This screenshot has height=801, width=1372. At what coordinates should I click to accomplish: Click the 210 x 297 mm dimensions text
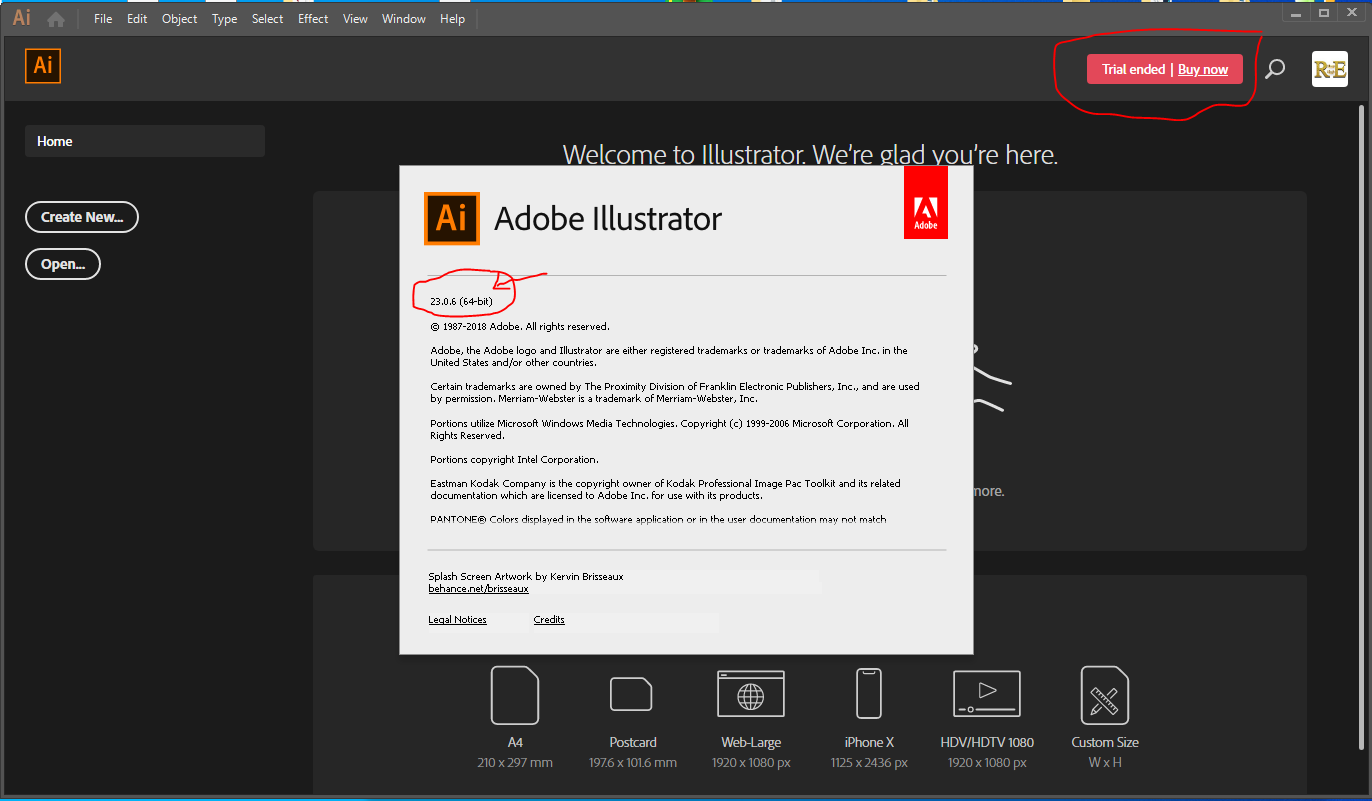click(515, 763)
